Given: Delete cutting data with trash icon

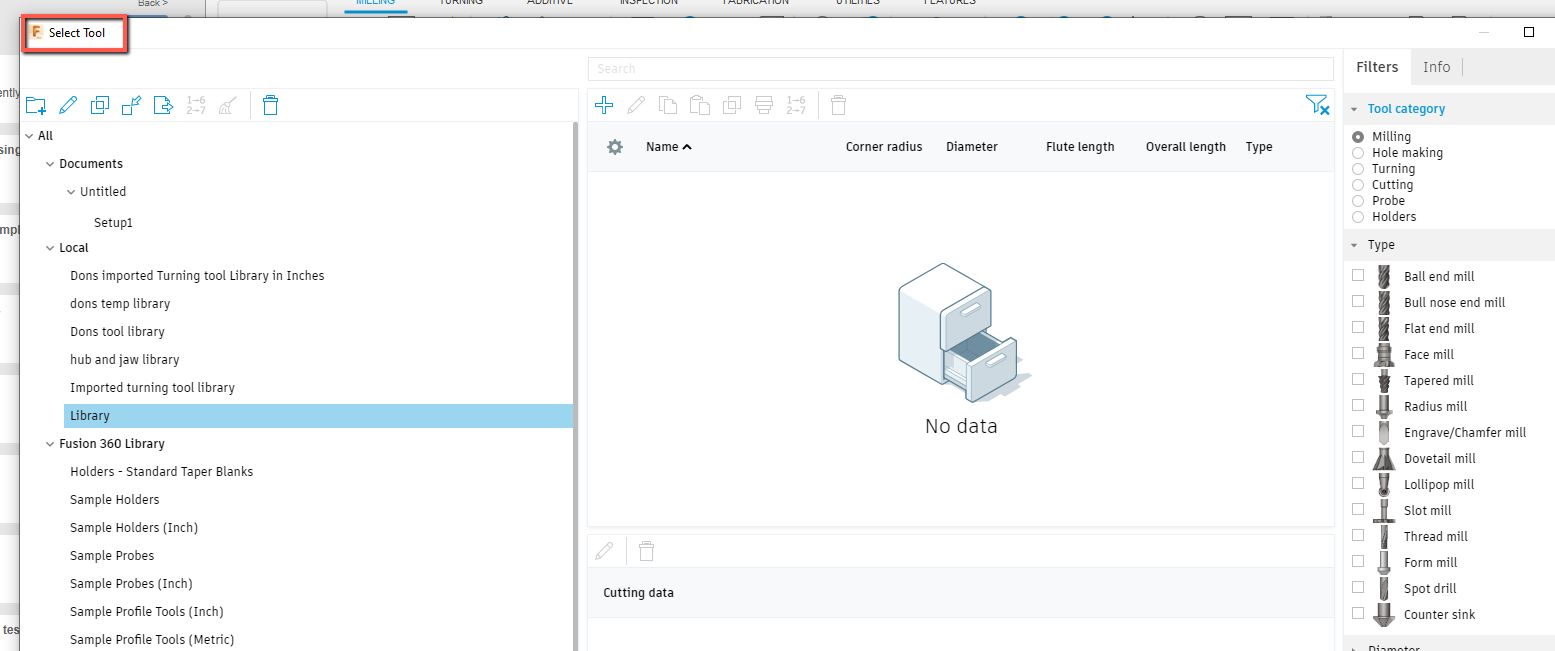Looking at the screenshot, I should click(647, 551).
